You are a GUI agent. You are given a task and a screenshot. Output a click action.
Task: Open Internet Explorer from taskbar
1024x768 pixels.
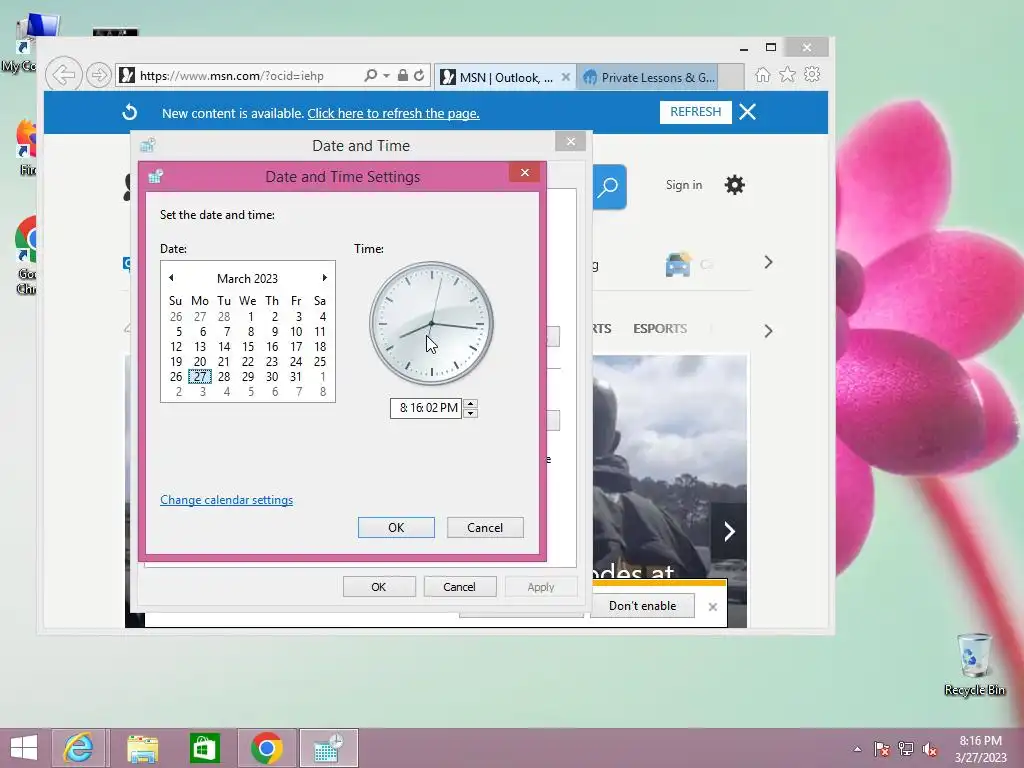click(x=78, y=748)
